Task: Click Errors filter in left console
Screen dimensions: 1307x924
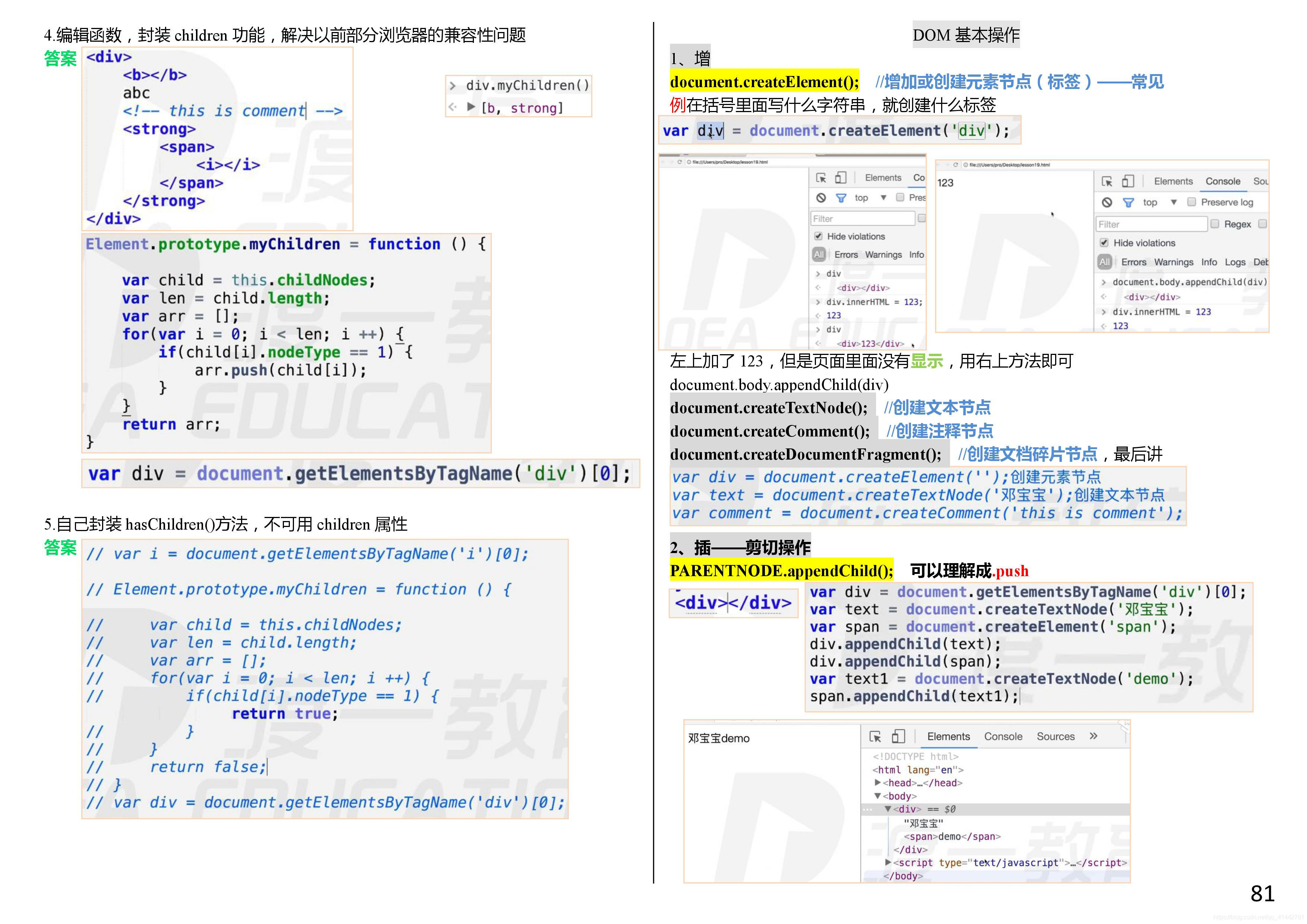Action: [x=846, y=255]
